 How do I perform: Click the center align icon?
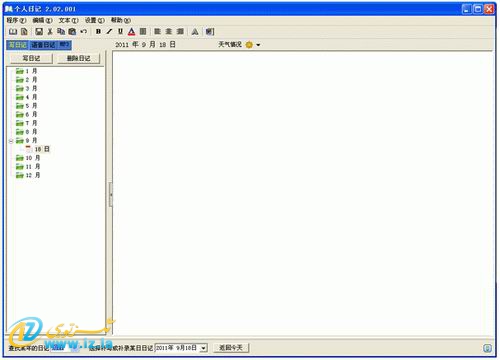169,32
